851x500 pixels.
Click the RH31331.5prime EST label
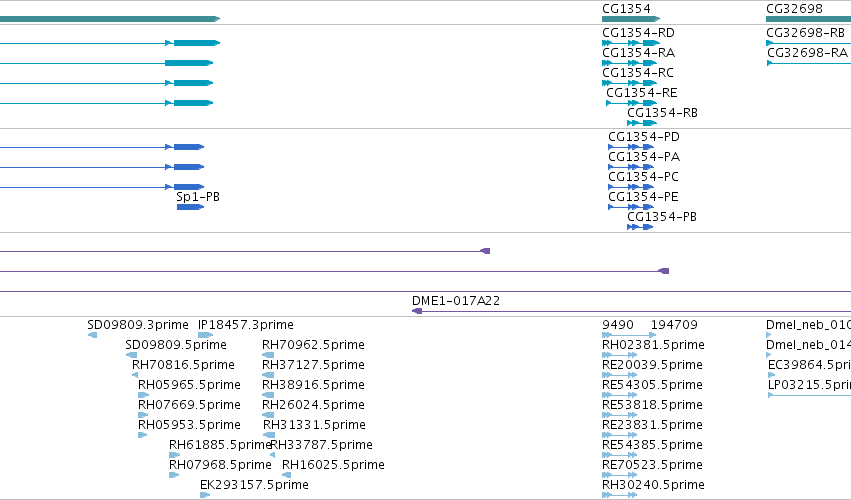(x=314, y=425)
